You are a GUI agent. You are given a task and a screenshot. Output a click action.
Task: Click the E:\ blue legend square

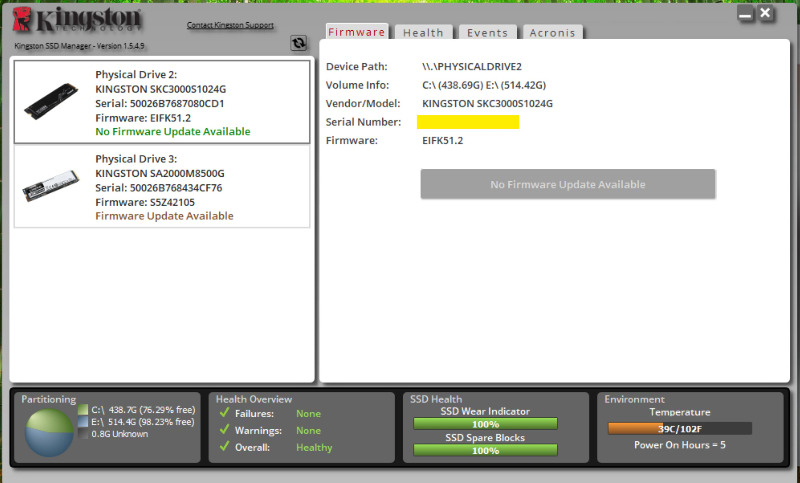pos(83,422)
